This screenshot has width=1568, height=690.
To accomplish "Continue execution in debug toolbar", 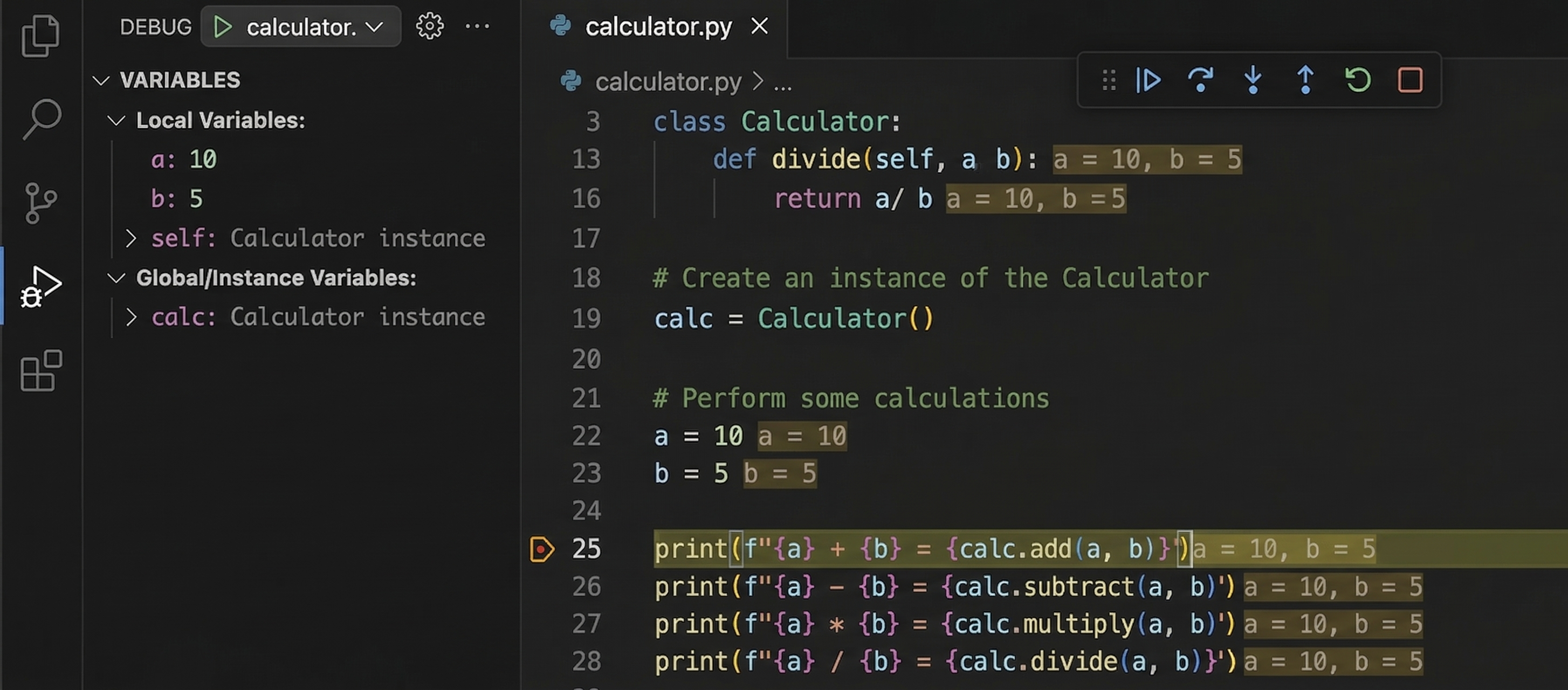I will 1148,80.
